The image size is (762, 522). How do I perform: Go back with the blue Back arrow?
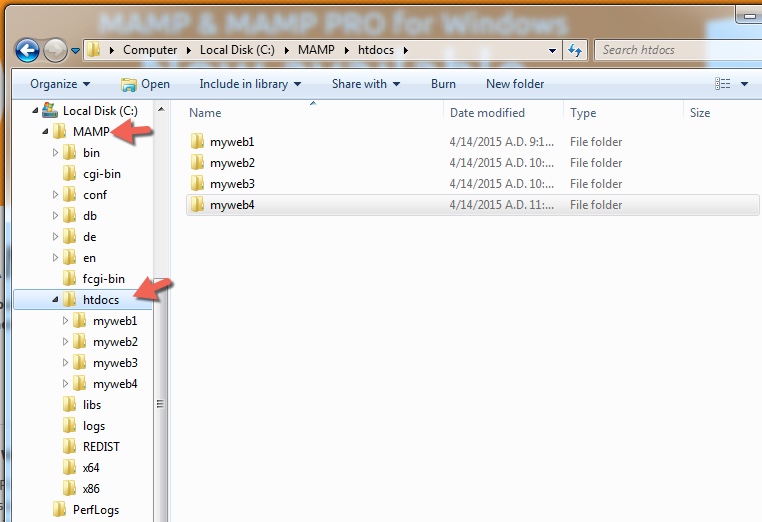tap(27, 50)
